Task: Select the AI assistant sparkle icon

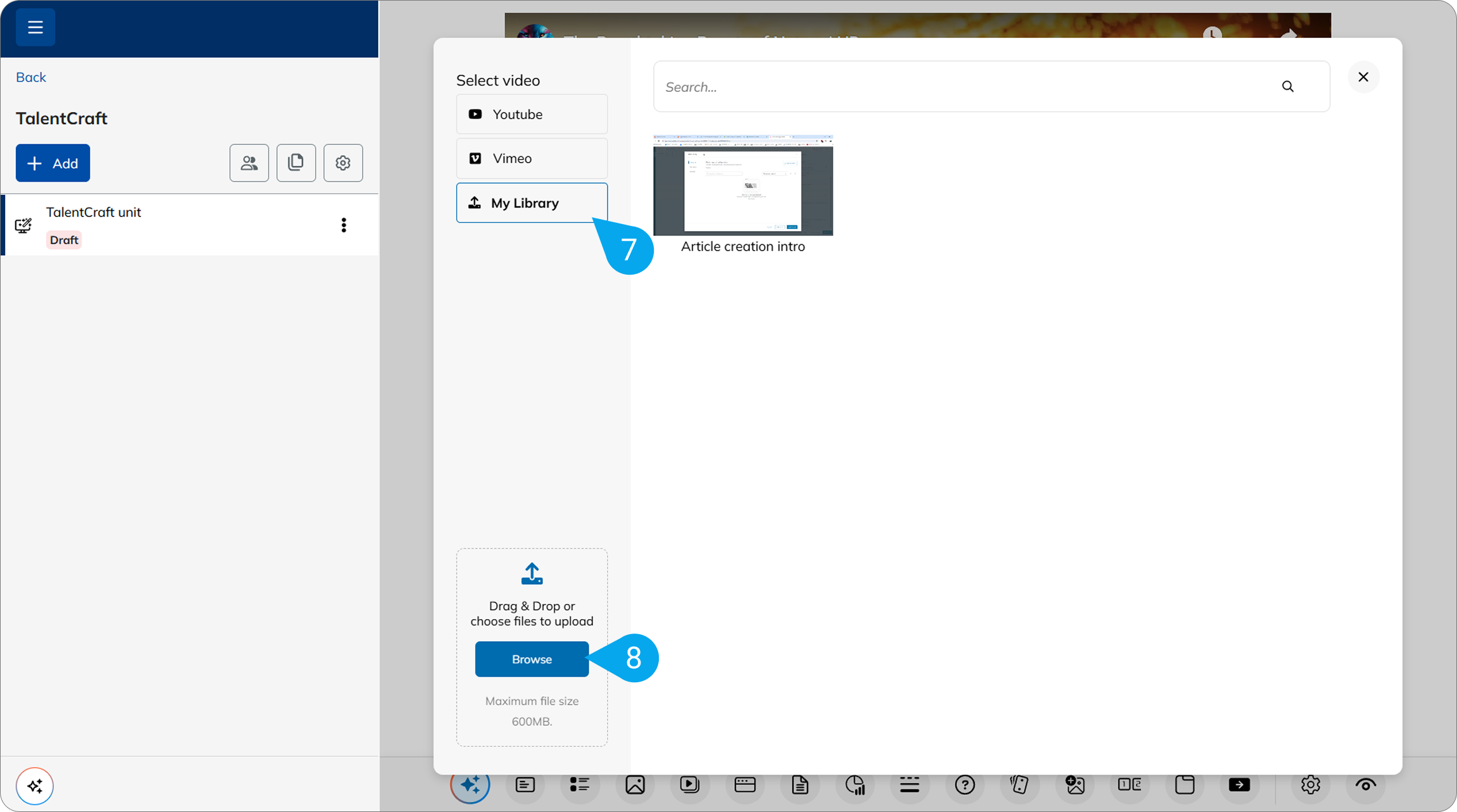Action: [x=470, y=785]
